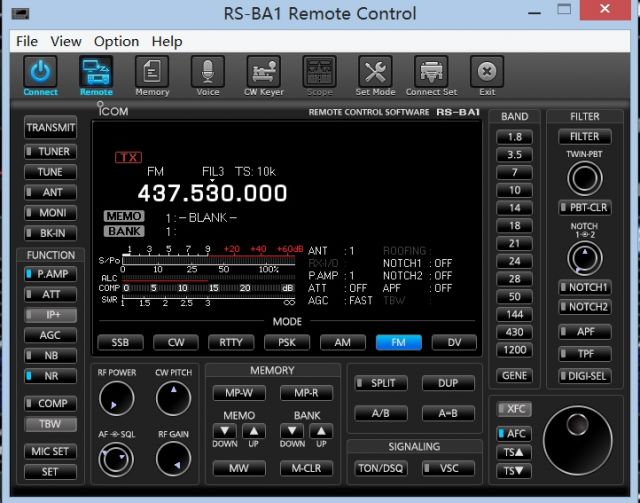
Task: Open the View menu
Action: (66, 41)
